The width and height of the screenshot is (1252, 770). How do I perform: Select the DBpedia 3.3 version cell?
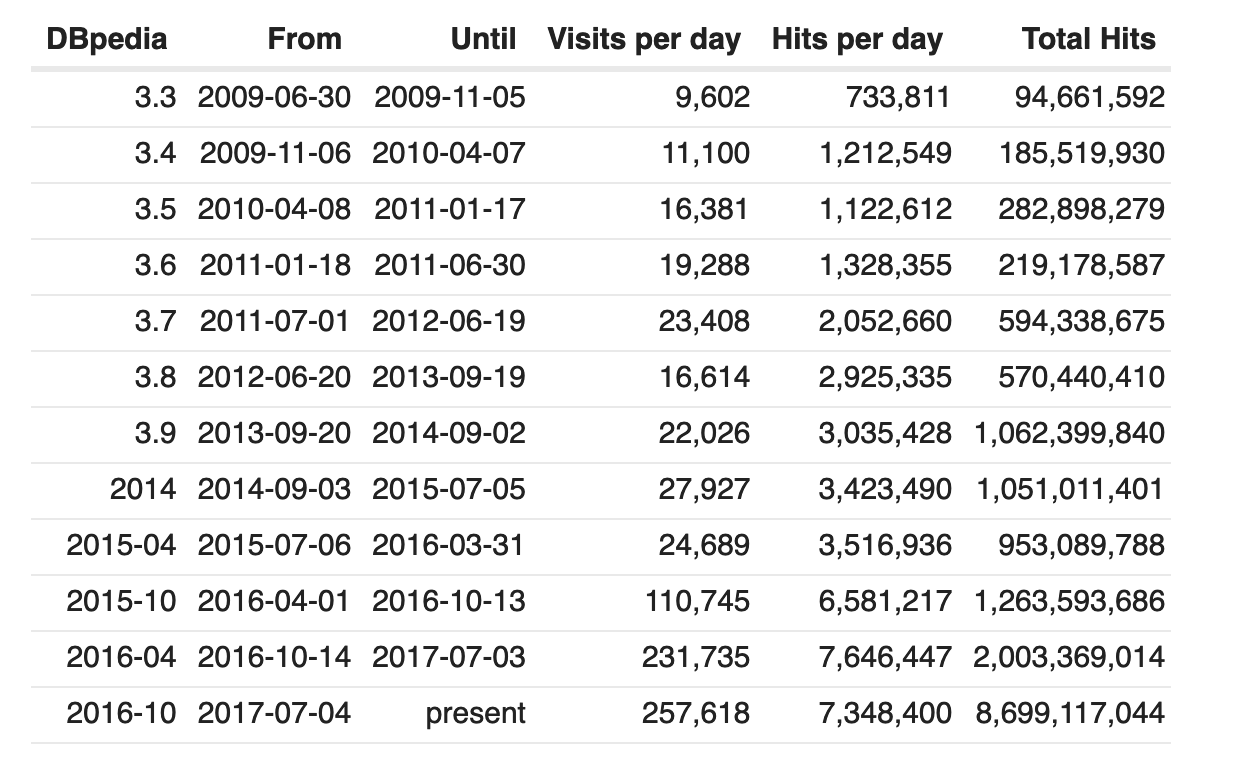[155, 97]
